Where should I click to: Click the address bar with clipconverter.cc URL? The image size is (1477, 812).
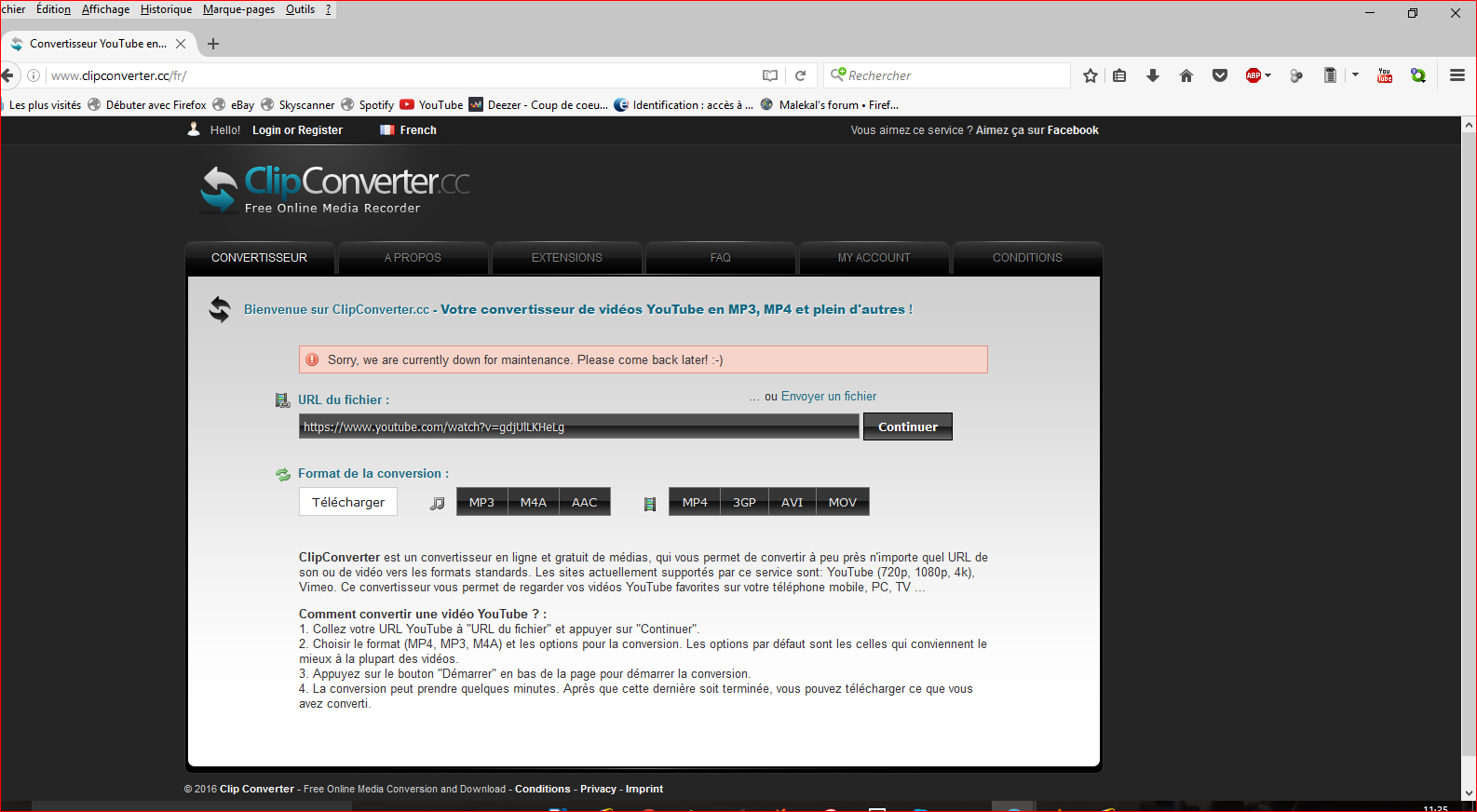tap(400, 75)
